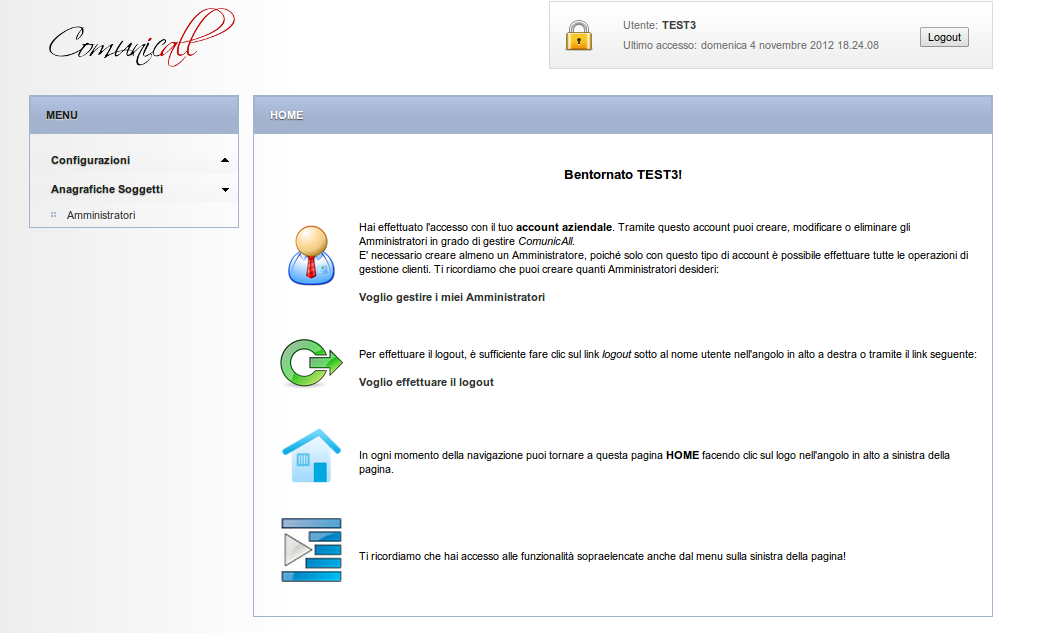
Task: Click the bullet icon beside Amministratori
Action: [54, 215]
